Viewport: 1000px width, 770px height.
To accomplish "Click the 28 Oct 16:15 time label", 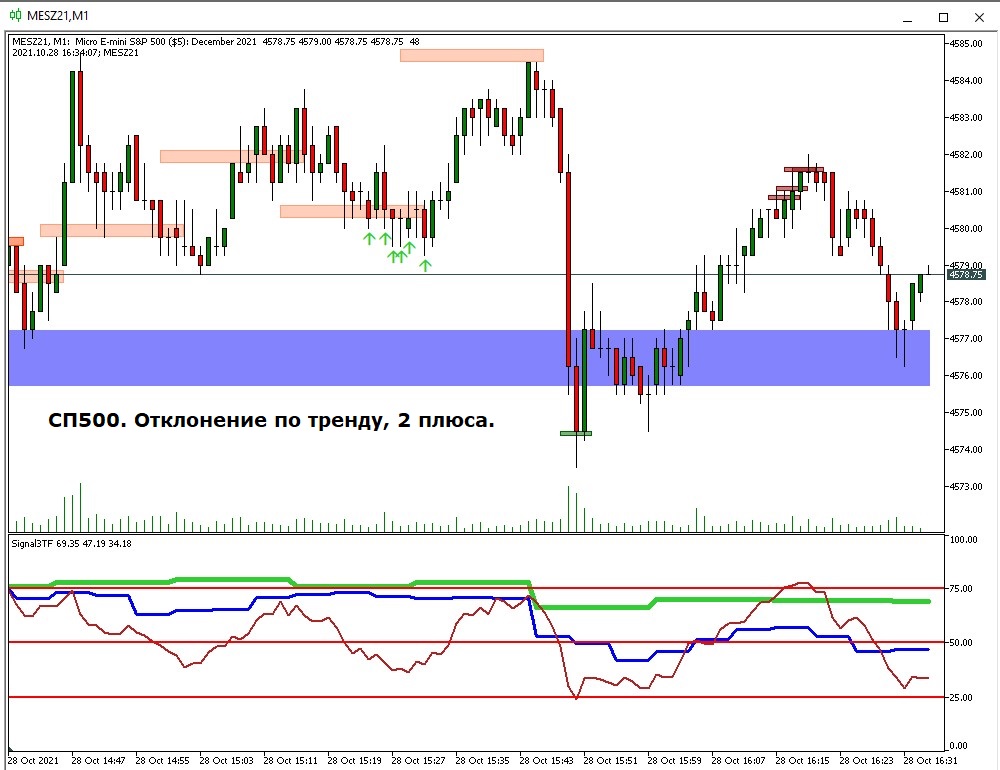I will tap(802, 760).
